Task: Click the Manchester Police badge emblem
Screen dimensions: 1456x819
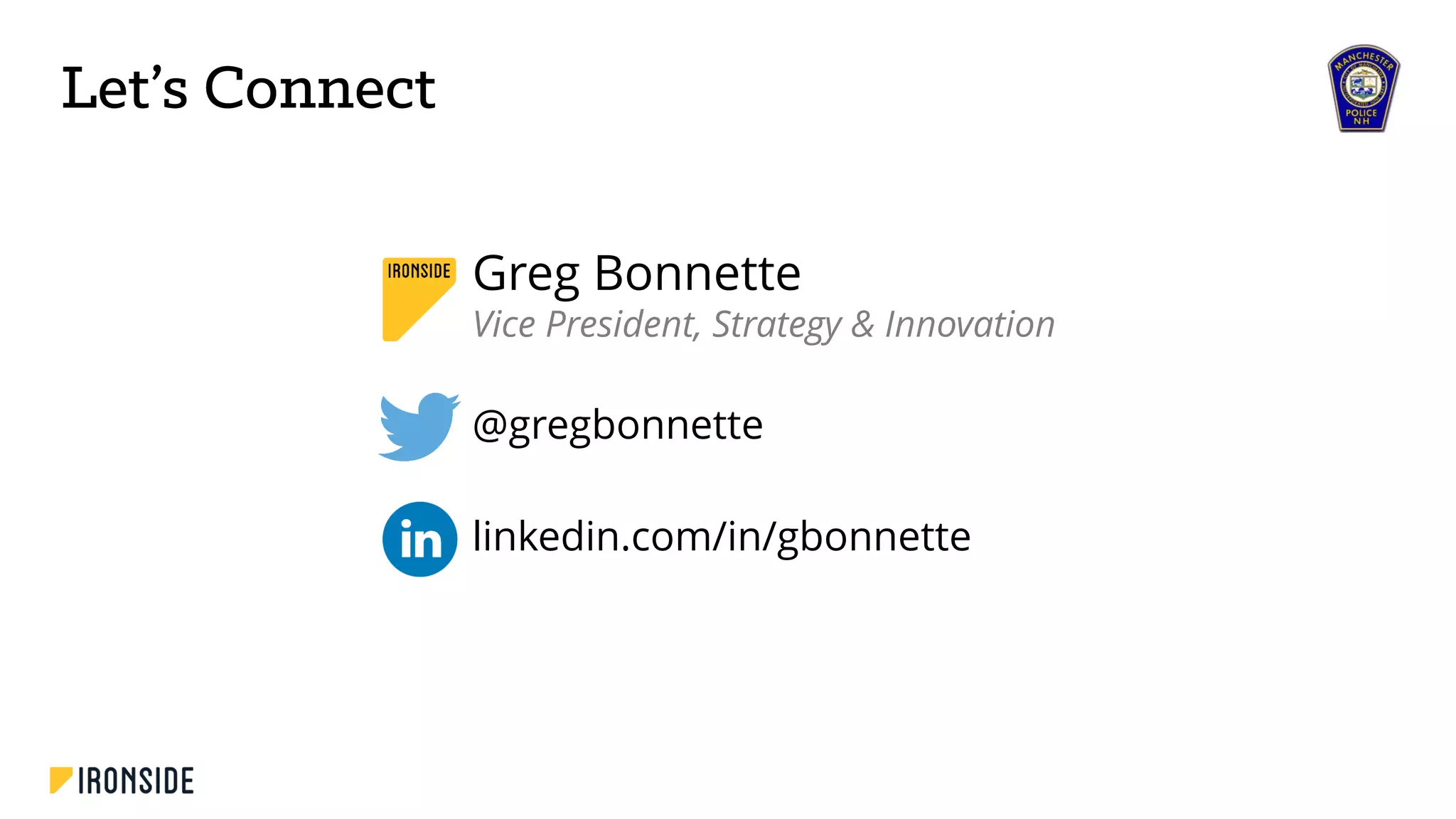Action: pos(1363,89)
